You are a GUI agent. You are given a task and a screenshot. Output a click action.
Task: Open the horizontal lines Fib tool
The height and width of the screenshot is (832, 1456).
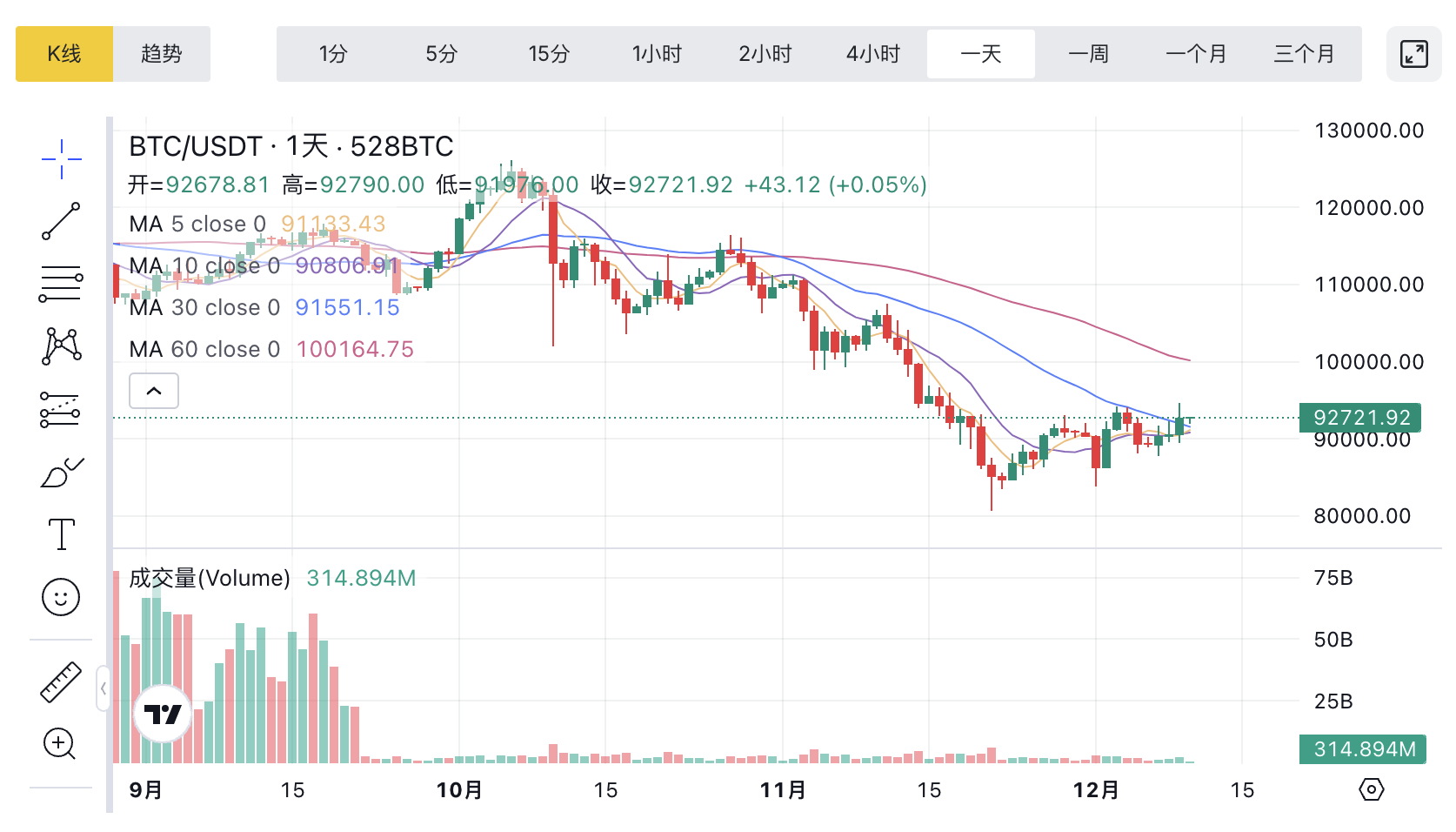coord(61,284)
